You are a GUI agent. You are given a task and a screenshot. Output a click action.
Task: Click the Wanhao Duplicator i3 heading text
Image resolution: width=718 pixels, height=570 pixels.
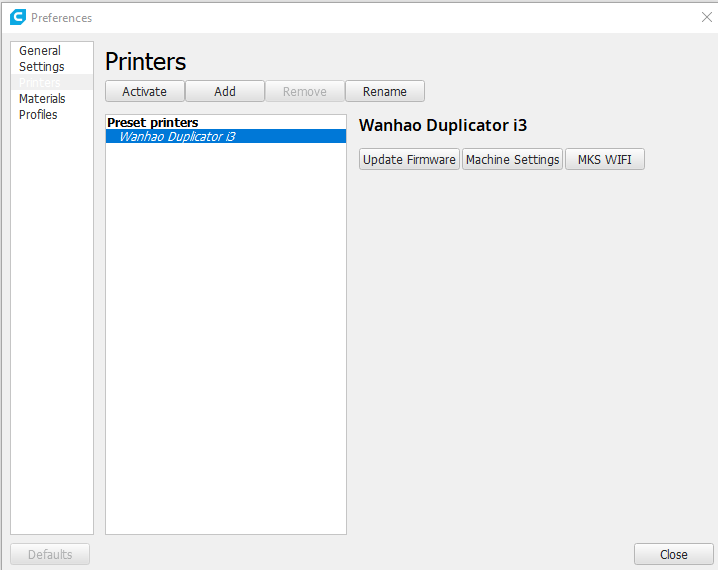(x=443, y=125)
